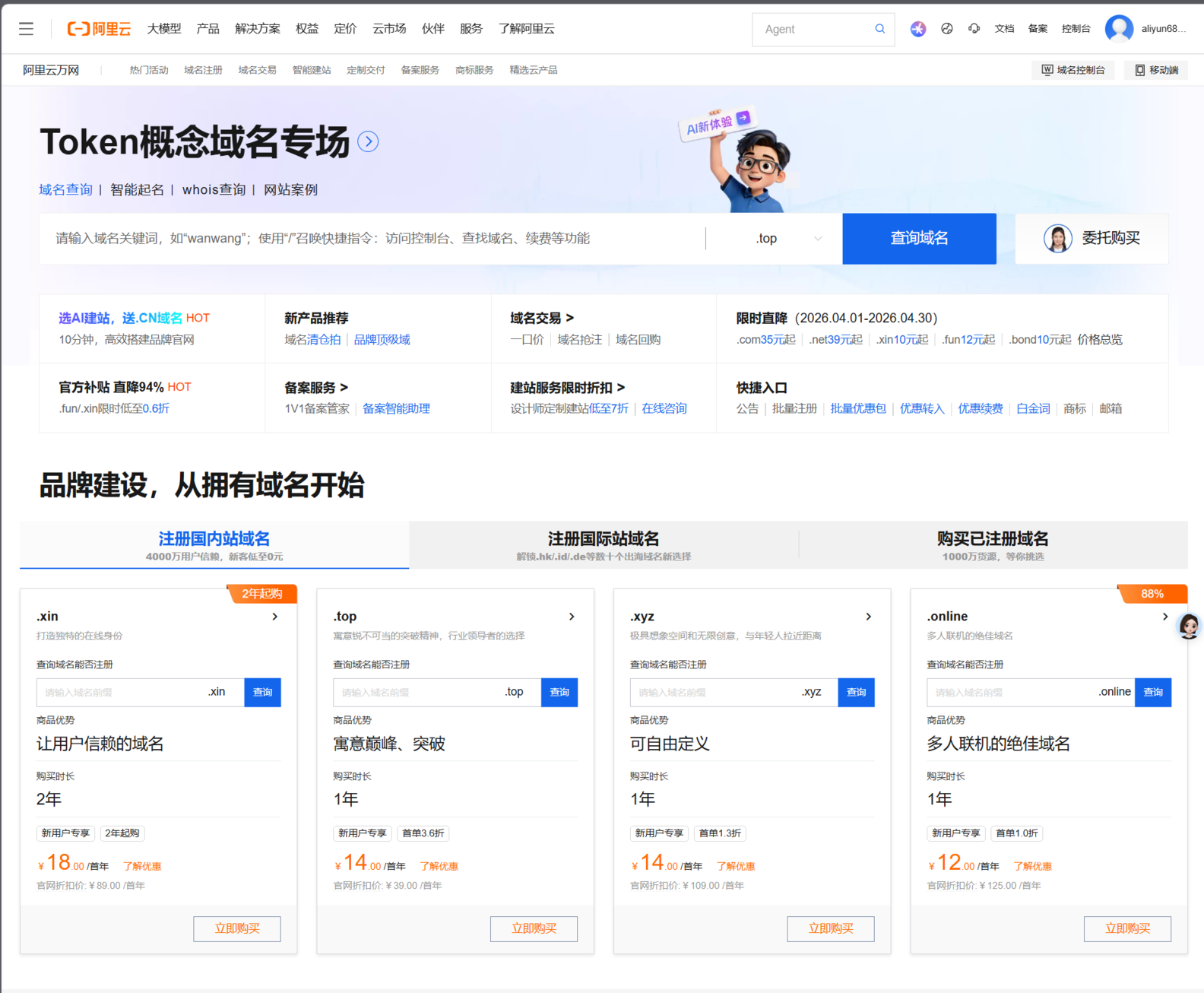Expand the 建站服务限时折扣 > section
1204x993 pixels.
point(568,388)
